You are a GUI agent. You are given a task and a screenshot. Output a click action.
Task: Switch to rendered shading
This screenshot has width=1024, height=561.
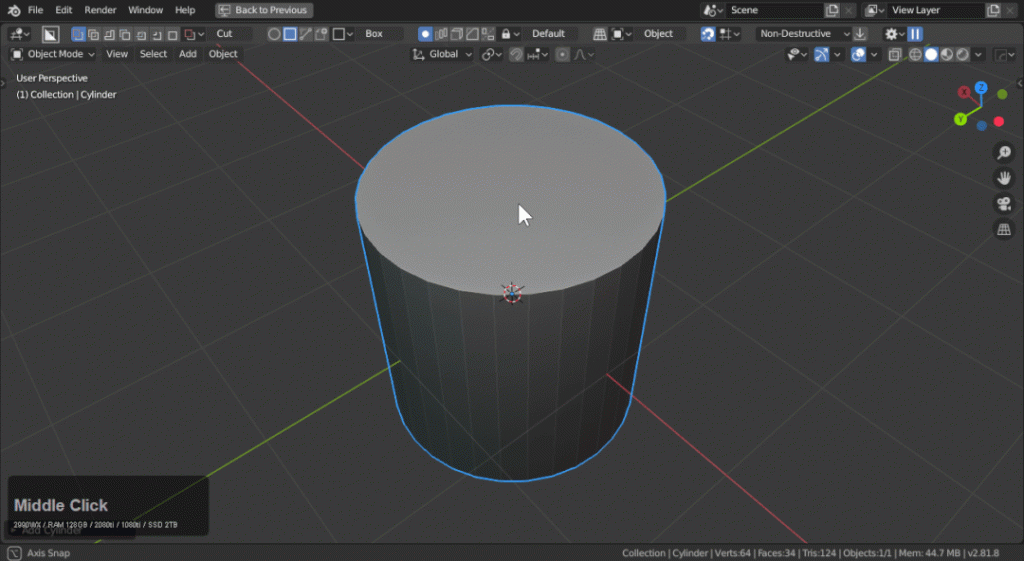pyautogui.click(x=963, y=54)
